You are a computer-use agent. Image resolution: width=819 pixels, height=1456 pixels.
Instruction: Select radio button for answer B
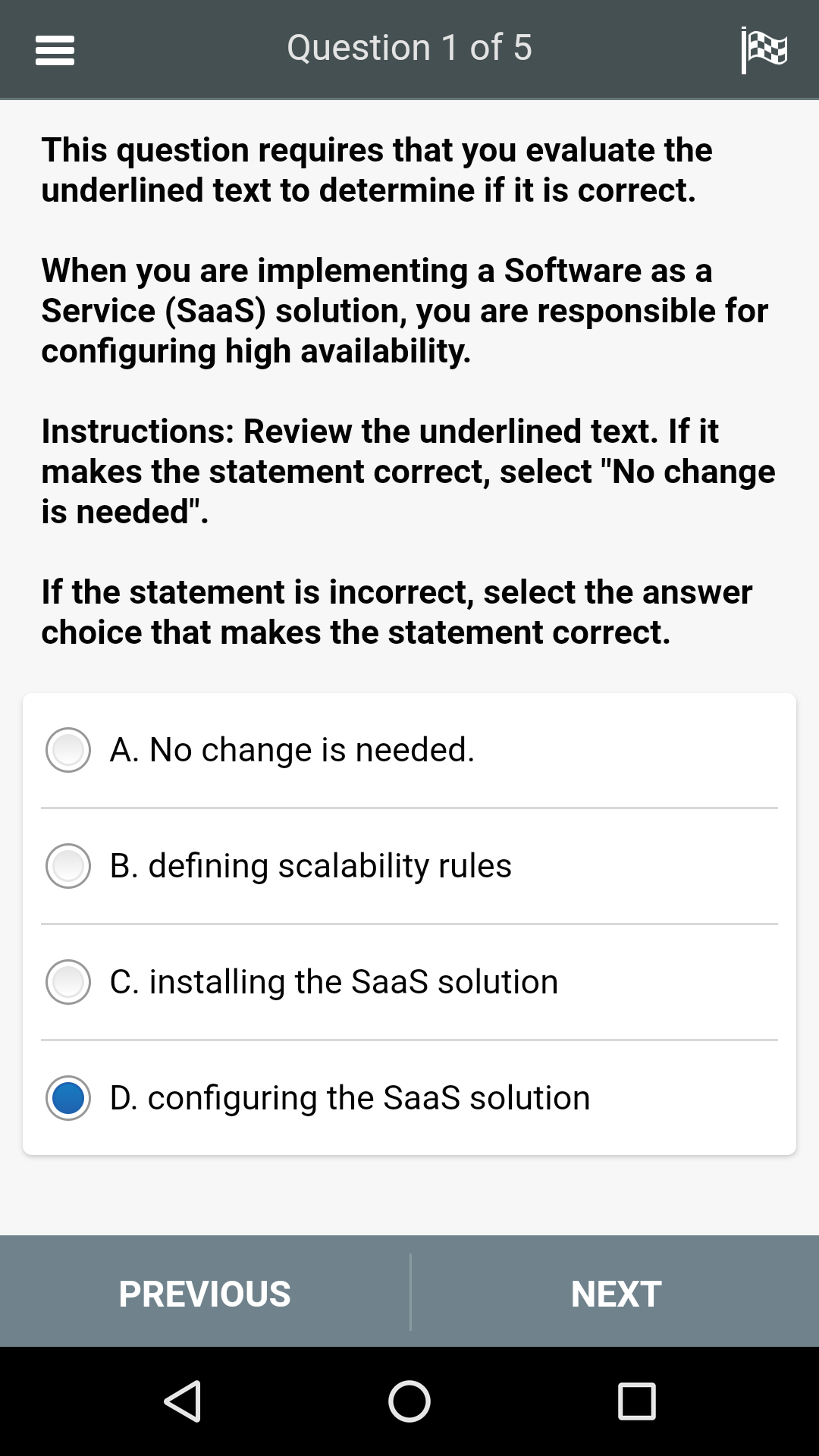68,866
